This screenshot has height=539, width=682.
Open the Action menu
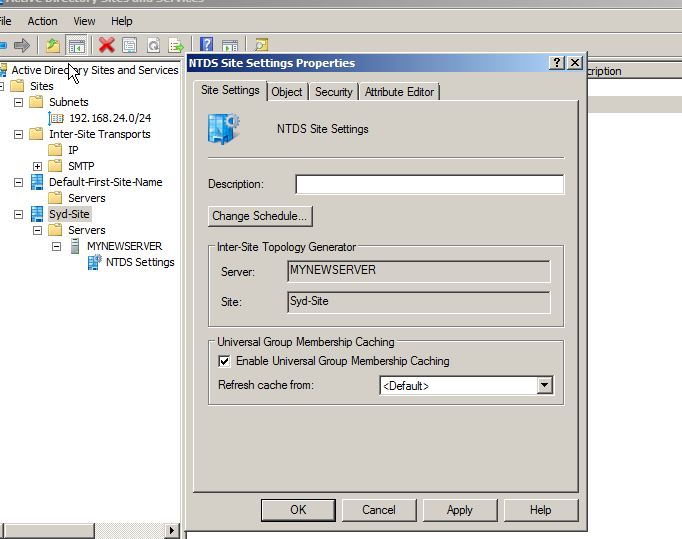point(42,21)
